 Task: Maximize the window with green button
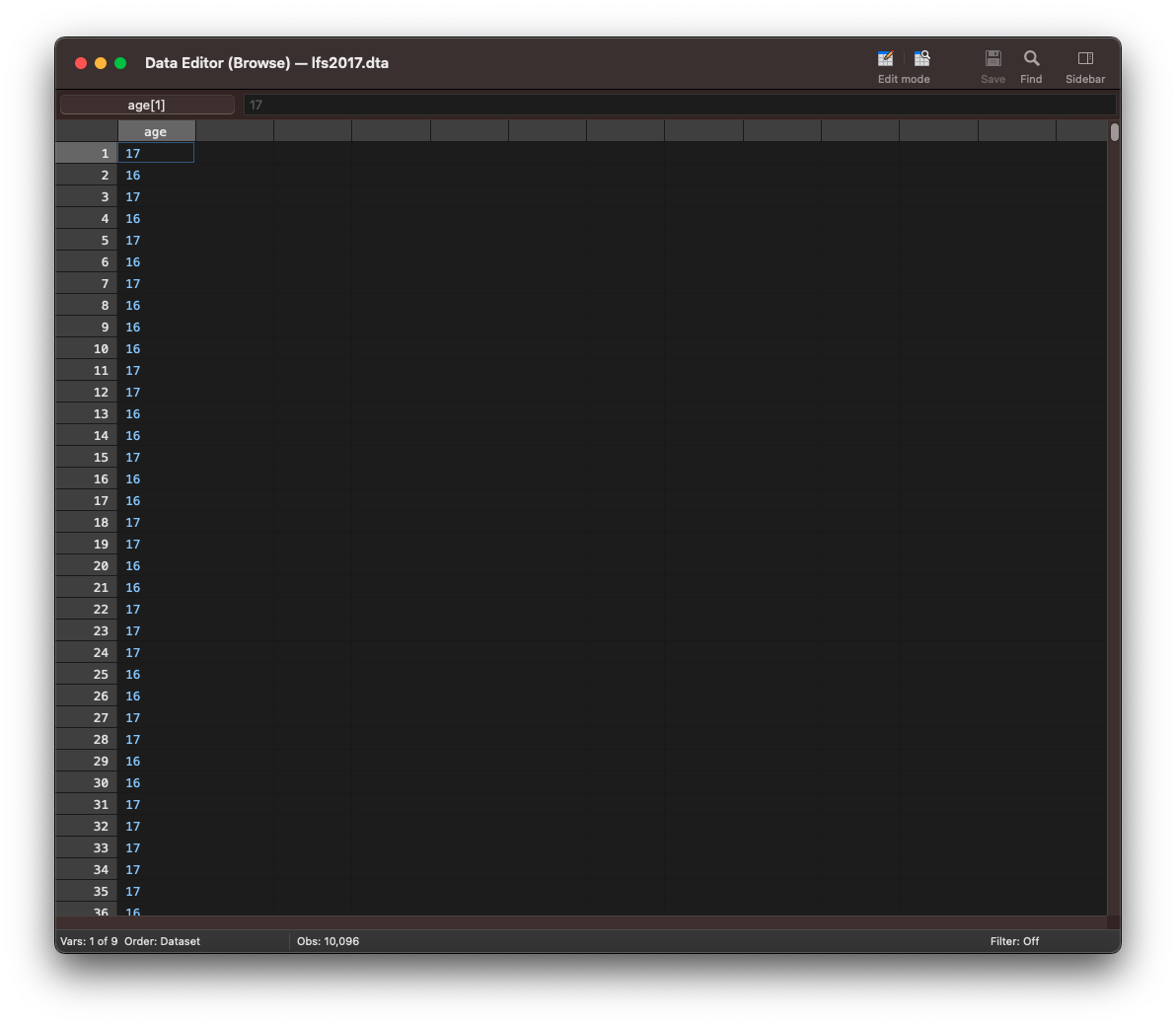click(x=120, y=63)
